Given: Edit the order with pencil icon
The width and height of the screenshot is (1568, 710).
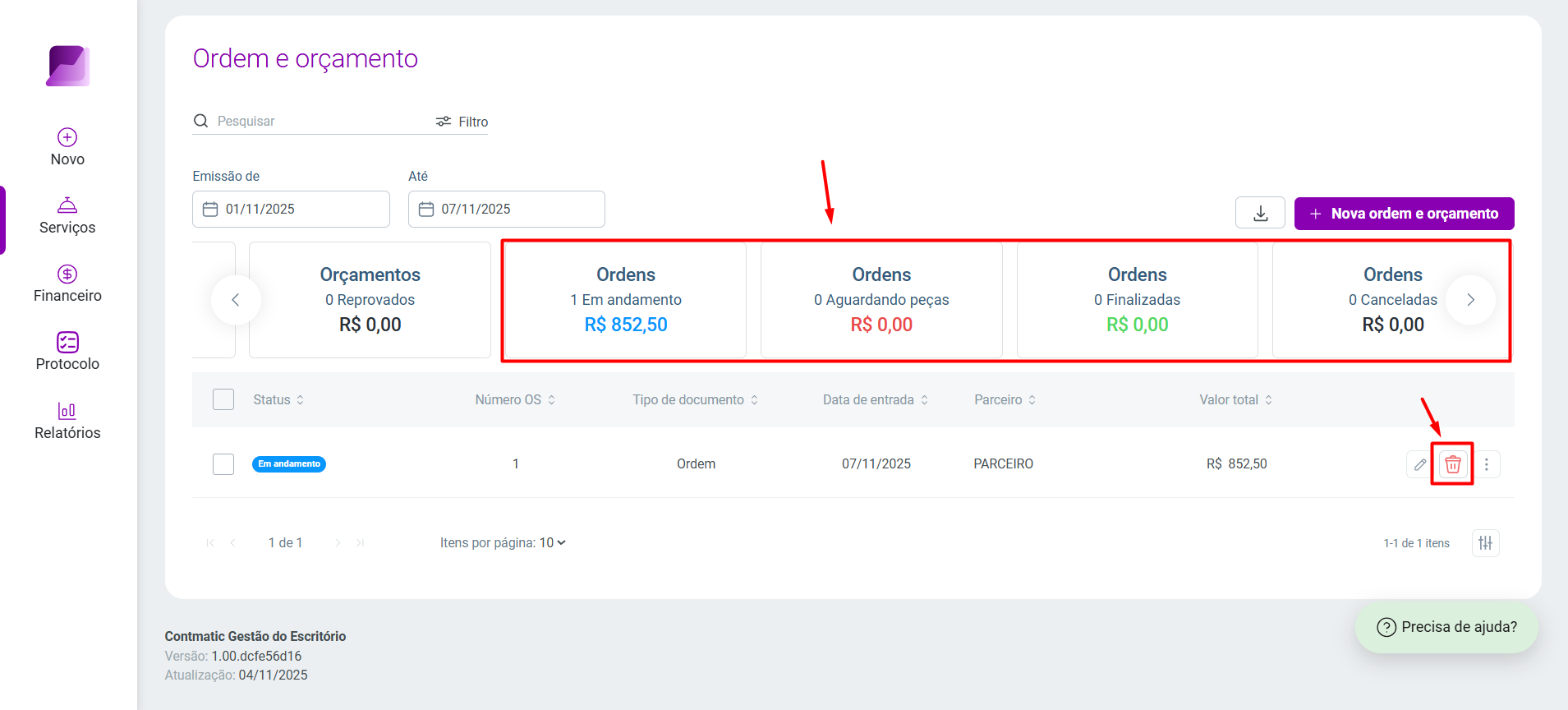Looking at the screenshot, I should point(1419,464).
